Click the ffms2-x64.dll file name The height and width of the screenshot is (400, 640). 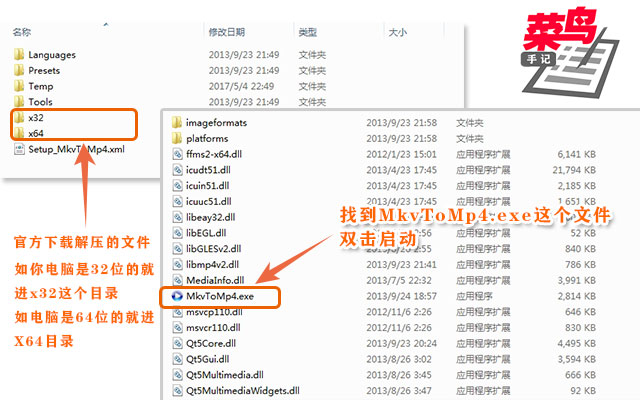[214, 154]
